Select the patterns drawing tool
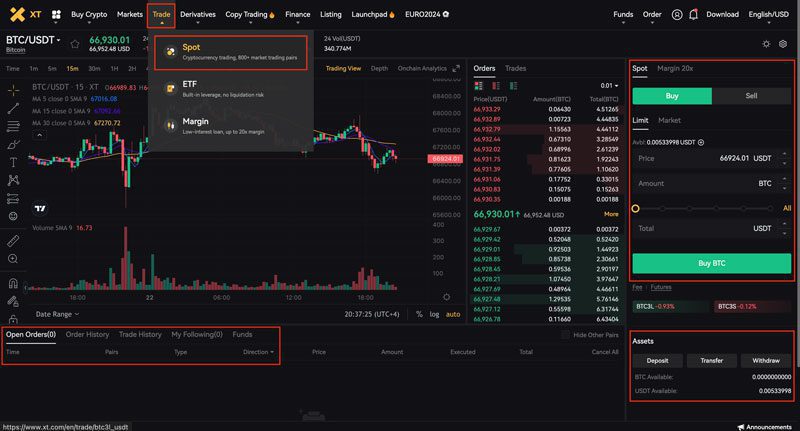 (x=13, y=180)
